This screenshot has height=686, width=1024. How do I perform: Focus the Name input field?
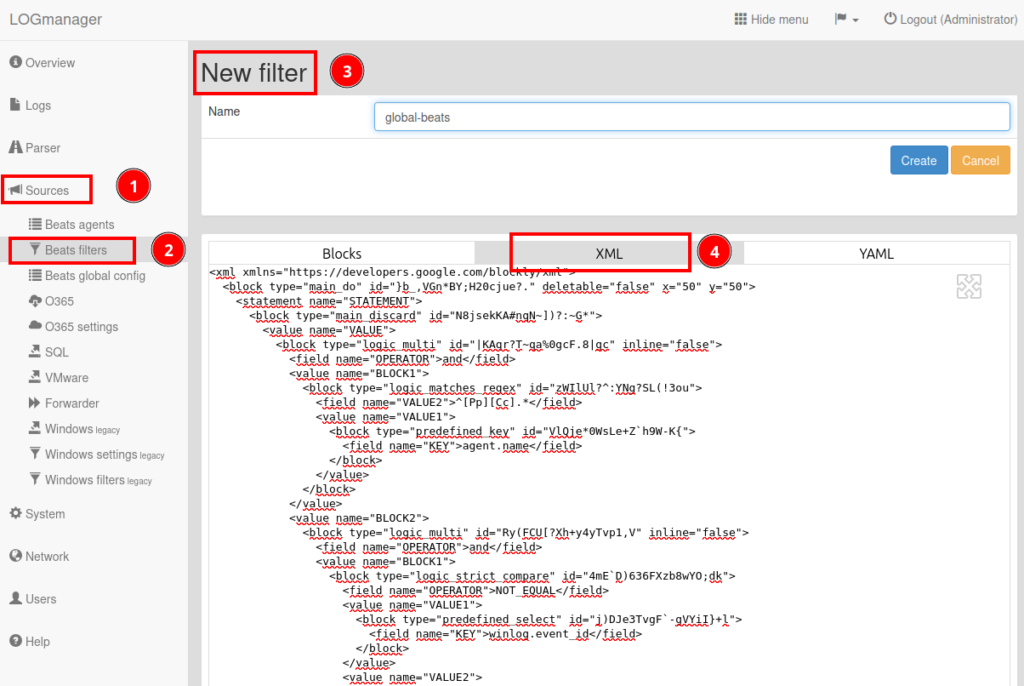click(692, 117)
